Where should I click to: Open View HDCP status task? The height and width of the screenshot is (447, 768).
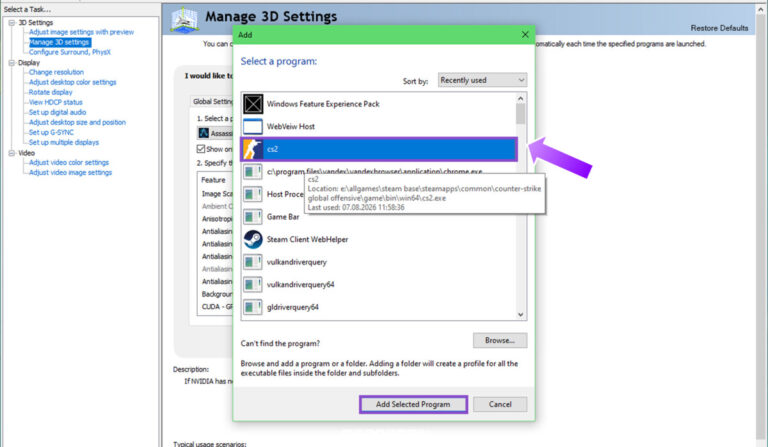(55, 102)
